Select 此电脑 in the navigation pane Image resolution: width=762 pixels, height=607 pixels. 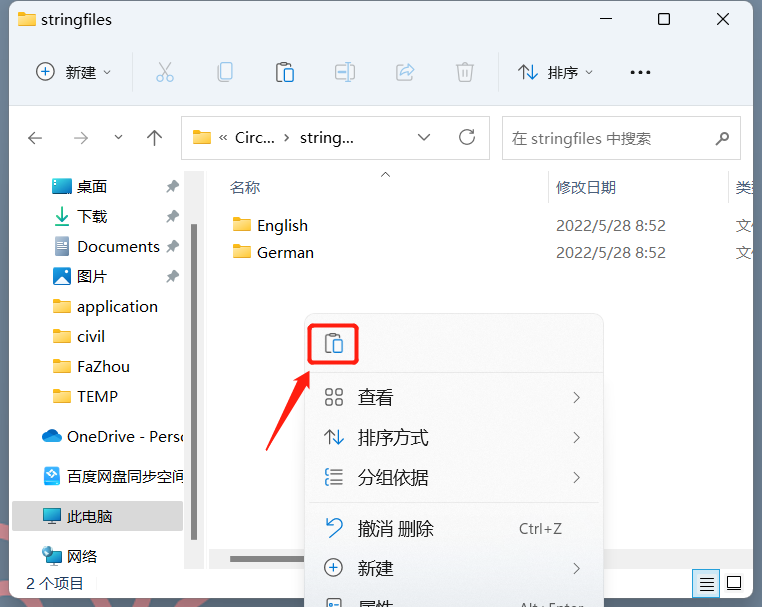97,516
